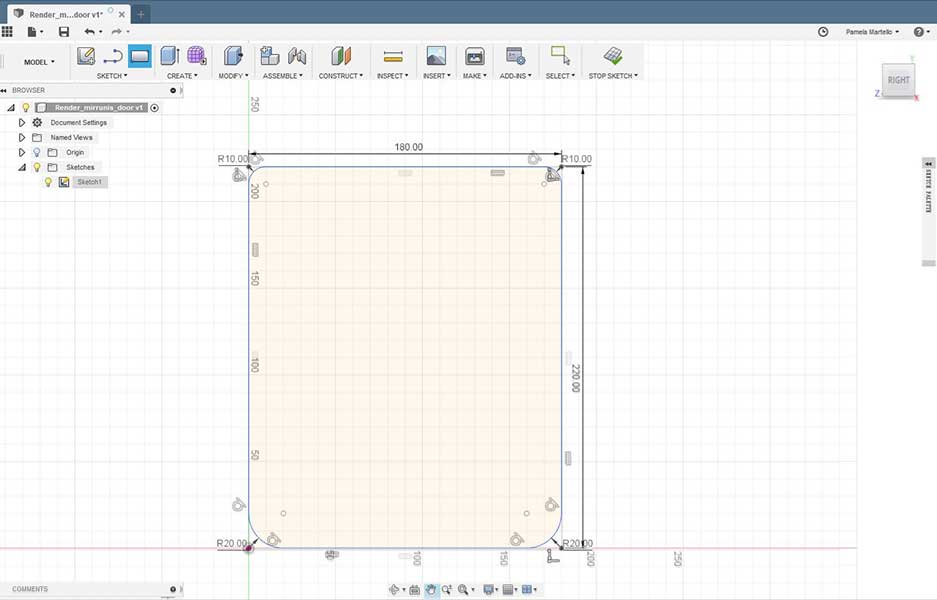Image resolution: width=937 pixels, height=600 pixels.
Task: Add a new document tab
Action: (x=141, y=14)
